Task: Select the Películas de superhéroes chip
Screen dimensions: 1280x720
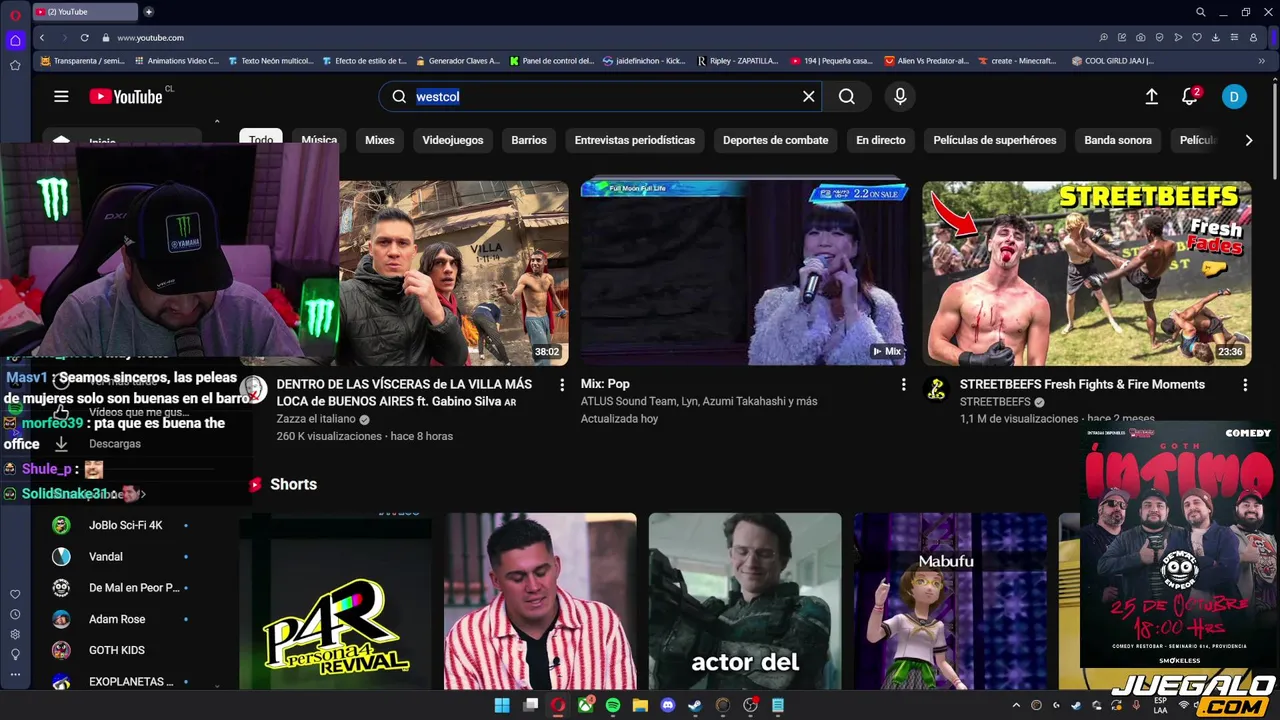Action: (x=995, y=140)
